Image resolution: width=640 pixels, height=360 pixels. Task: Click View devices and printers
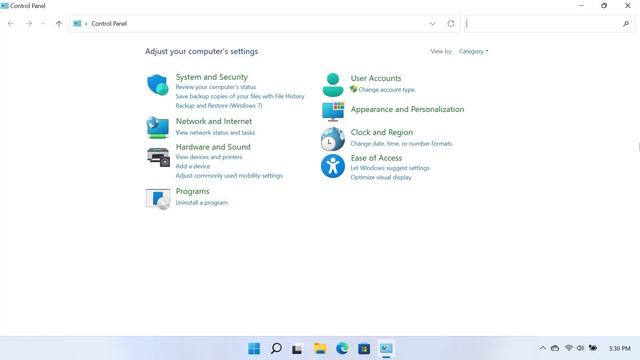(x=209, y=157)
